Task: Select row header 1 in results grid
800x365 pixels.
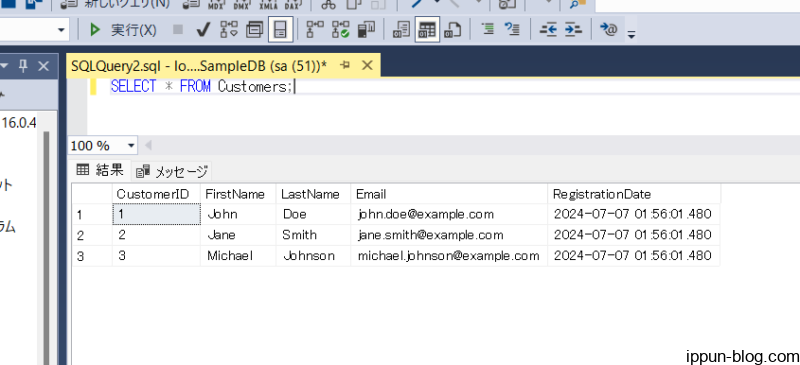Action: coord(92,214)
